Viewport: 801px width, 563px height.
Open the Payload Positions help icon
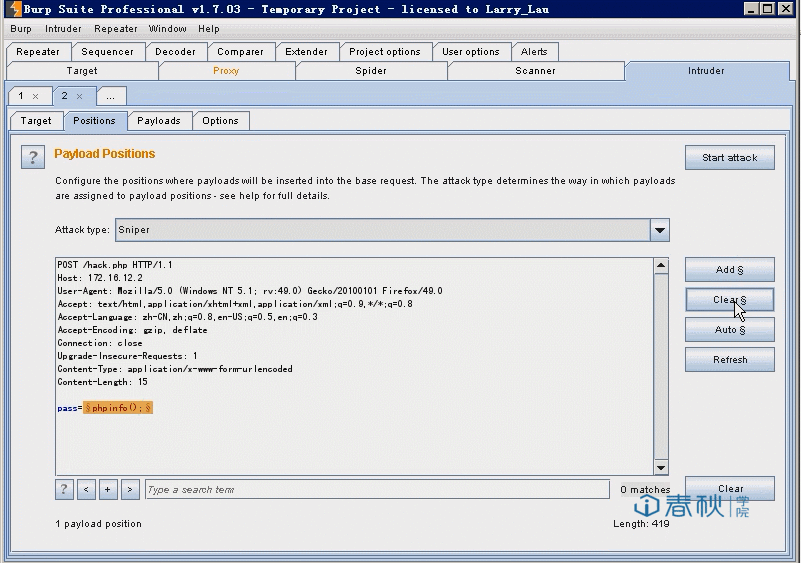(33, 157)
